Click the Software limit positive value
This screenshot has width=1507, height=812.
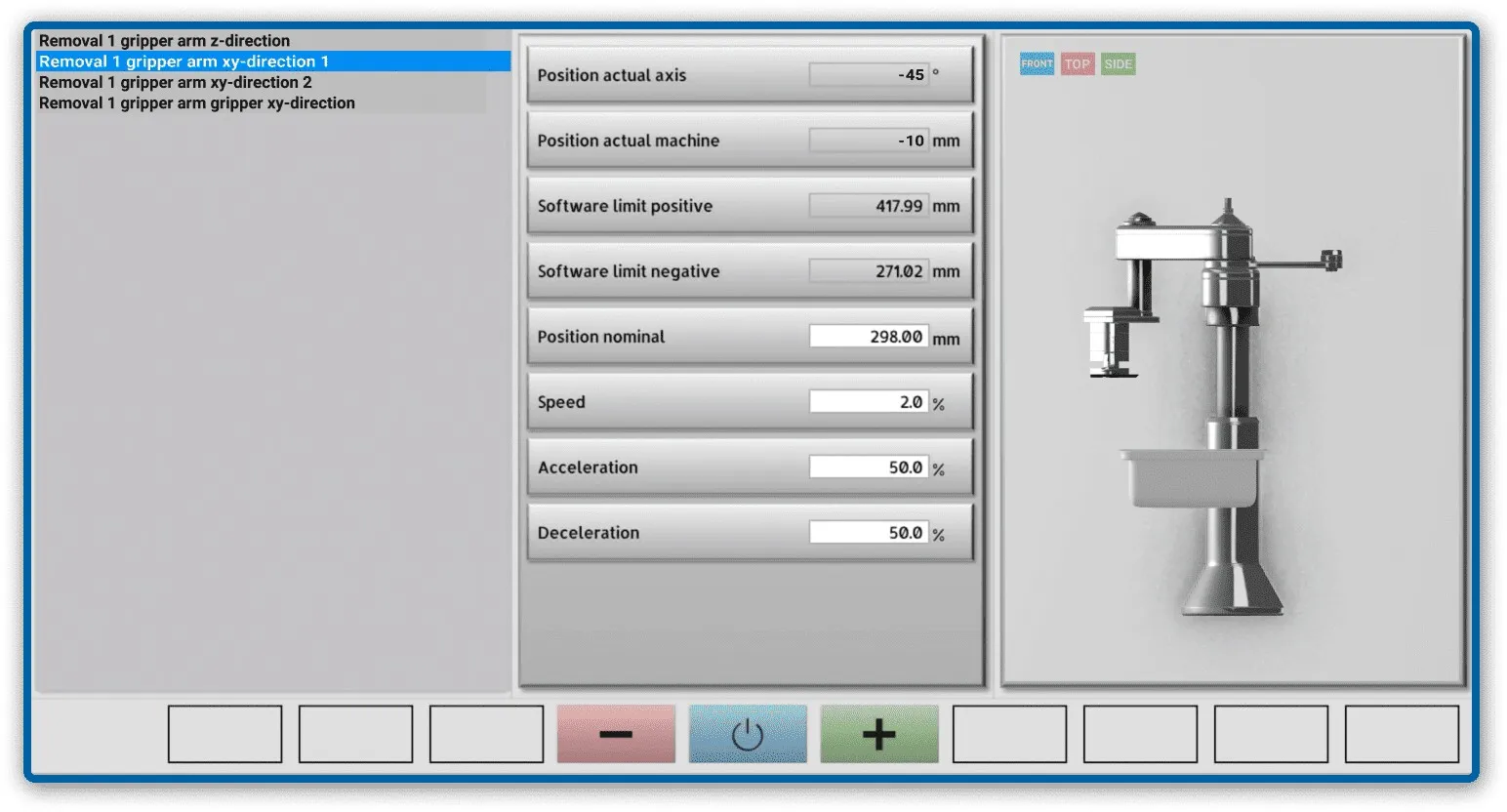(x=869, y=206)
